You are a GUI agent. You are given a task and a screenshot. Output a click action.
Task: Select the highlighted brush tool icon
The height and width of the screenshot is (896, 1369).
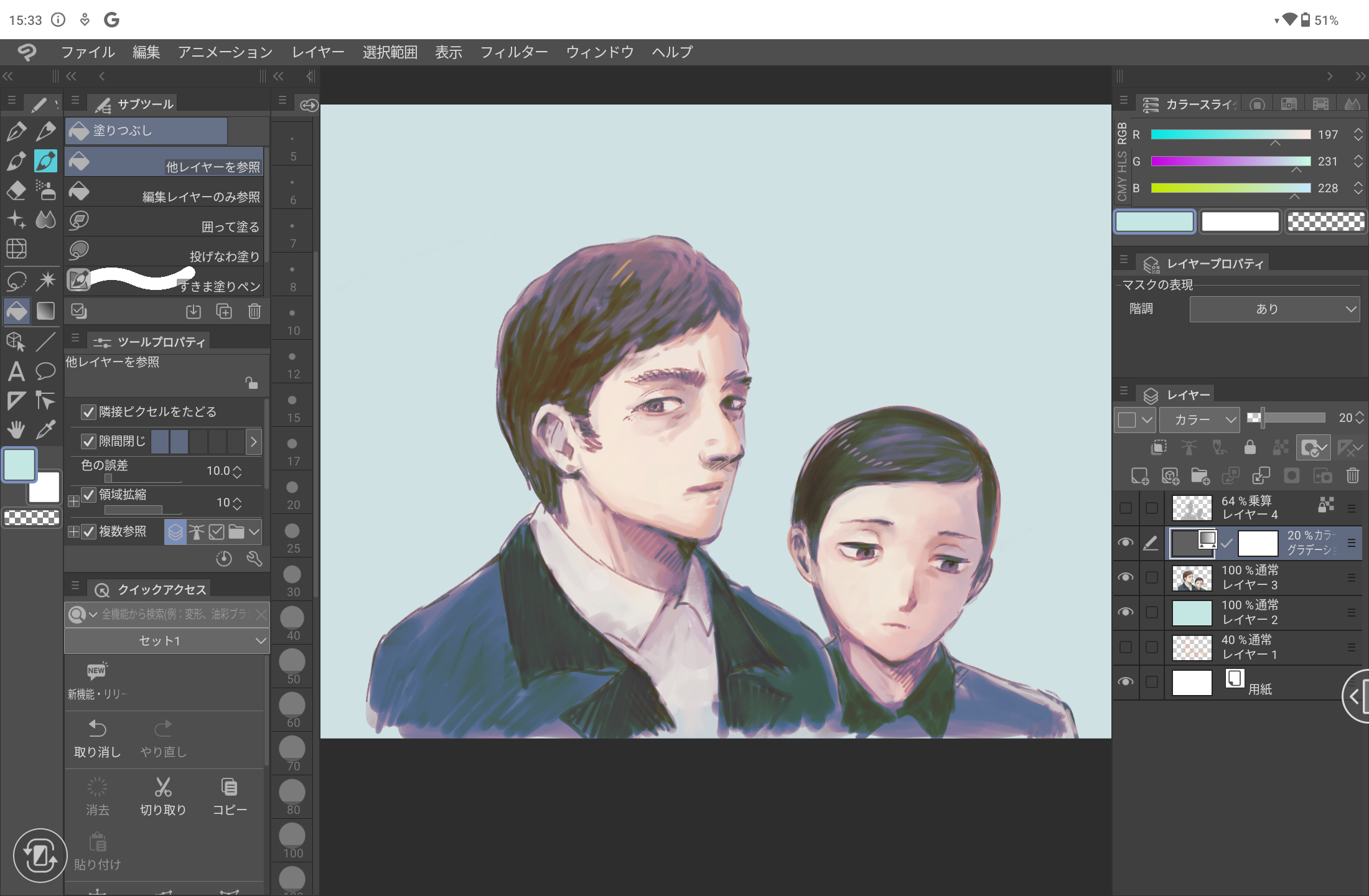tap(45, 161)
